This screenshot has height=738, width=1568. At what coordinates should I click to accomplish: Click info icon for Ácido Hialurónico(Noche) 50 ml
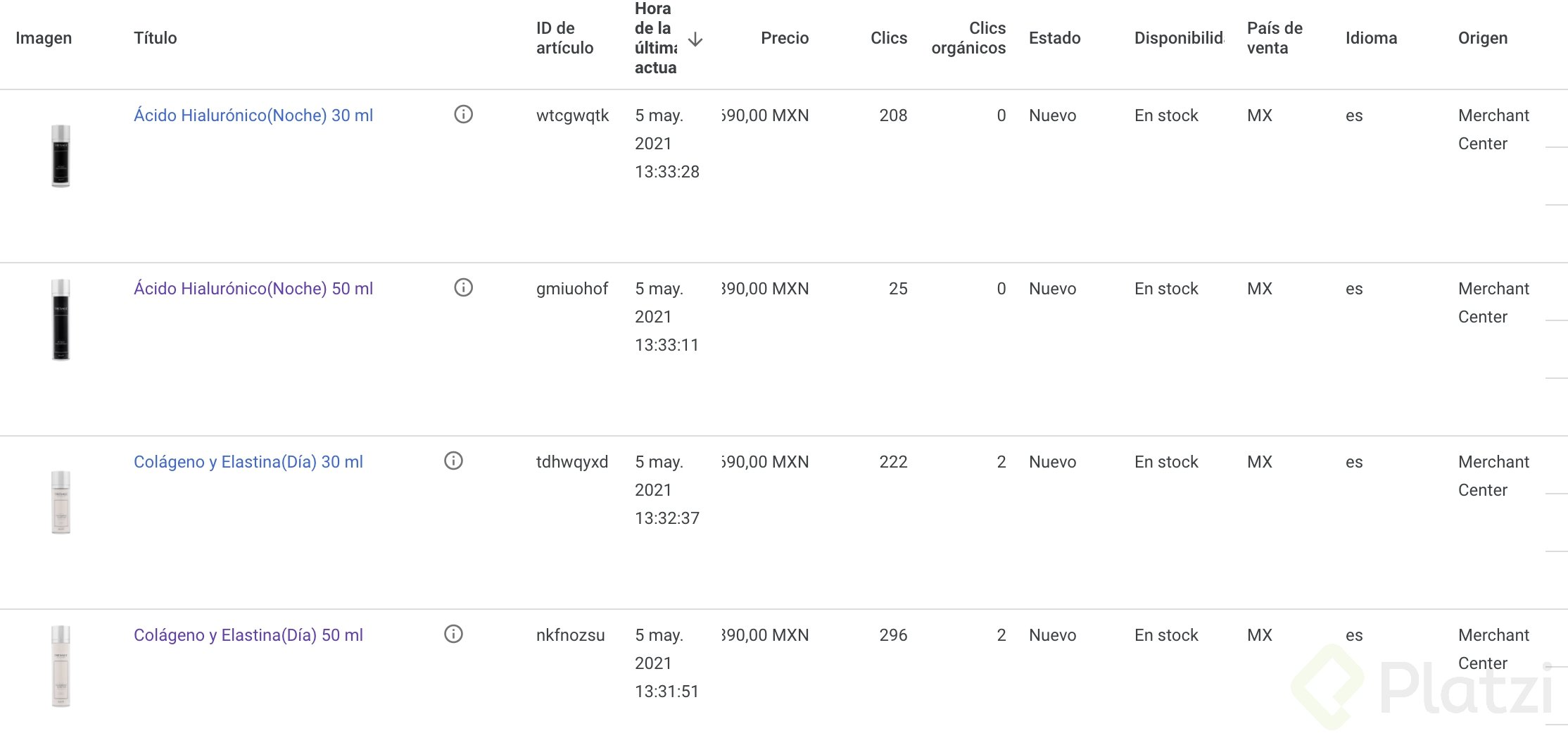tap(463, 287)
